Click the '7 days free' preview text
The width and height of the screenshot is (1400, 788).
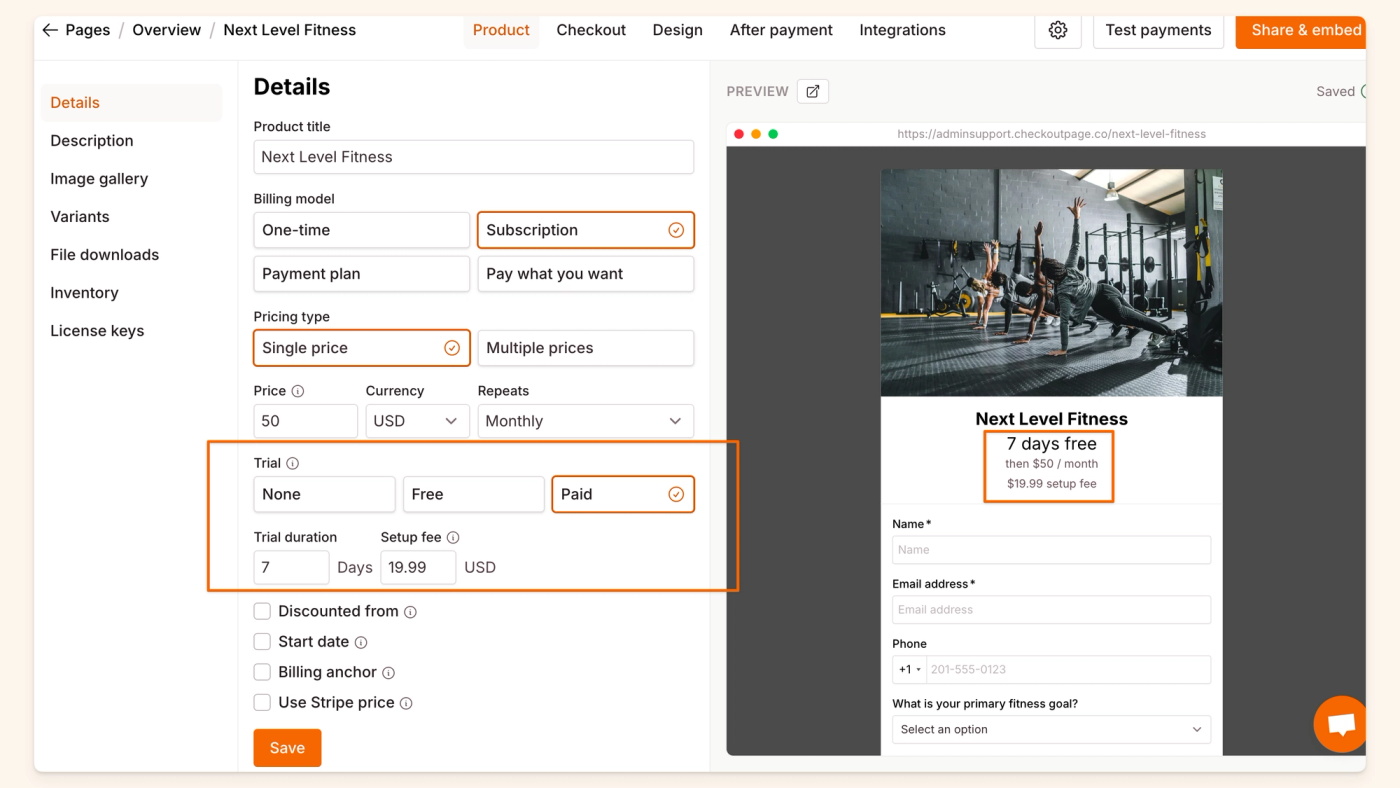1051,444
